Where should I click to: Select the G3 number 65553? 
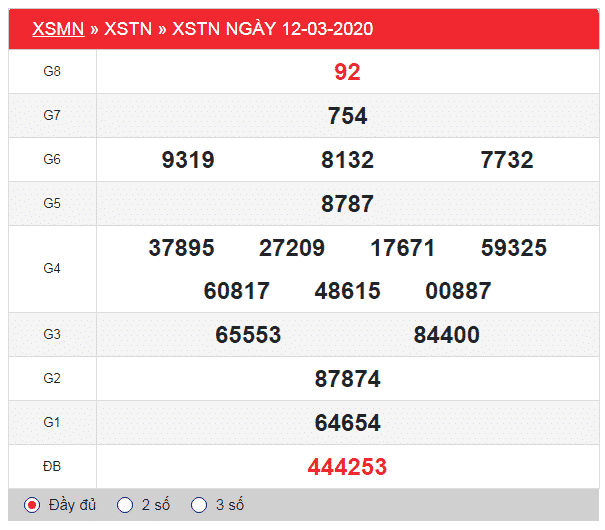tap(248, 335)
